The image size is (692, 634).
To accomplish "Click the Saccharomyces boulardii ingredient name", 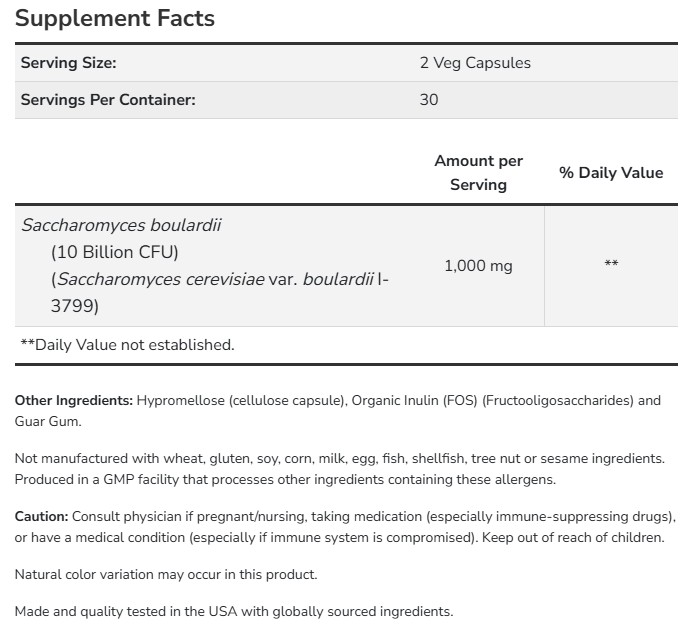I will [x=107, y=225].
